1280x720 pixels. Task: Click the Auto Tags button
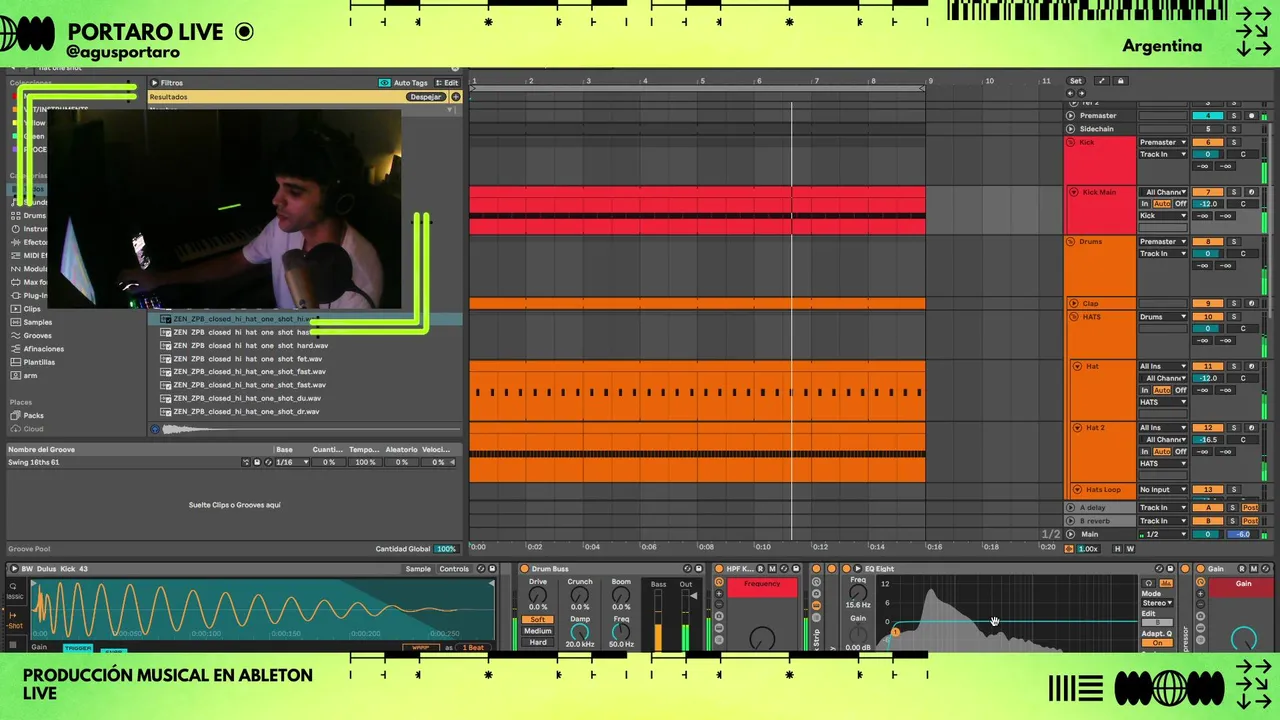coord(404,83)
